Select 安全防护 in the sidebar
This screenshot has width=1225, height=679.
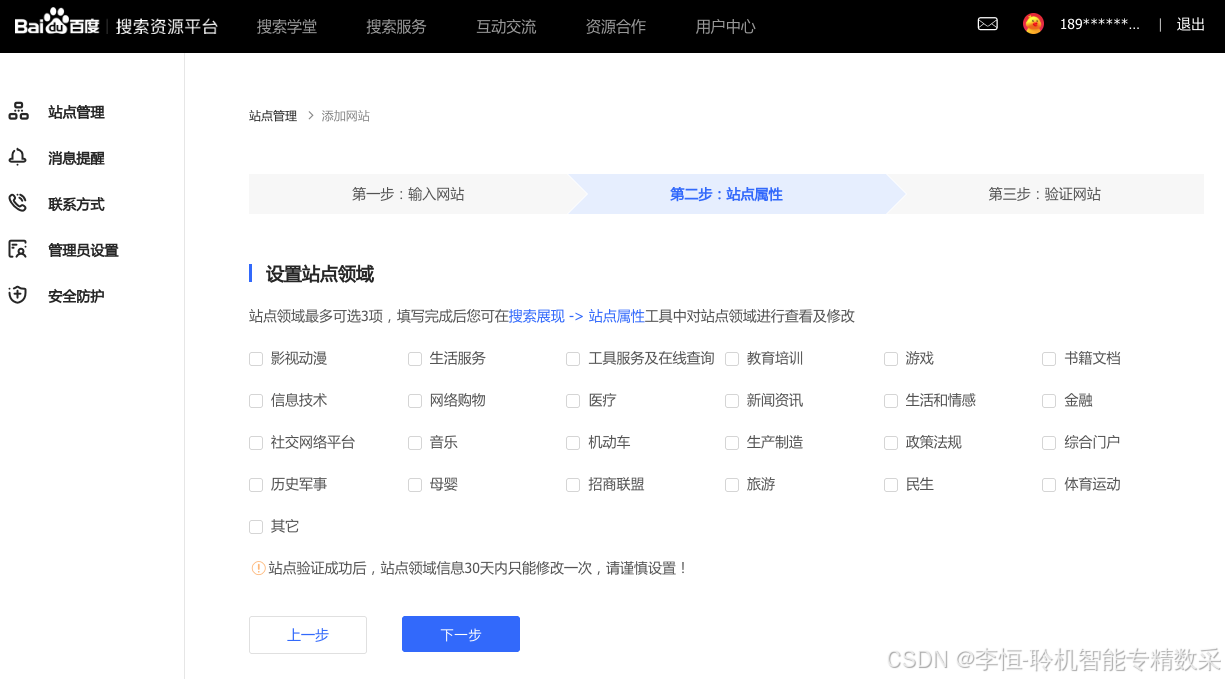[76, 296]
